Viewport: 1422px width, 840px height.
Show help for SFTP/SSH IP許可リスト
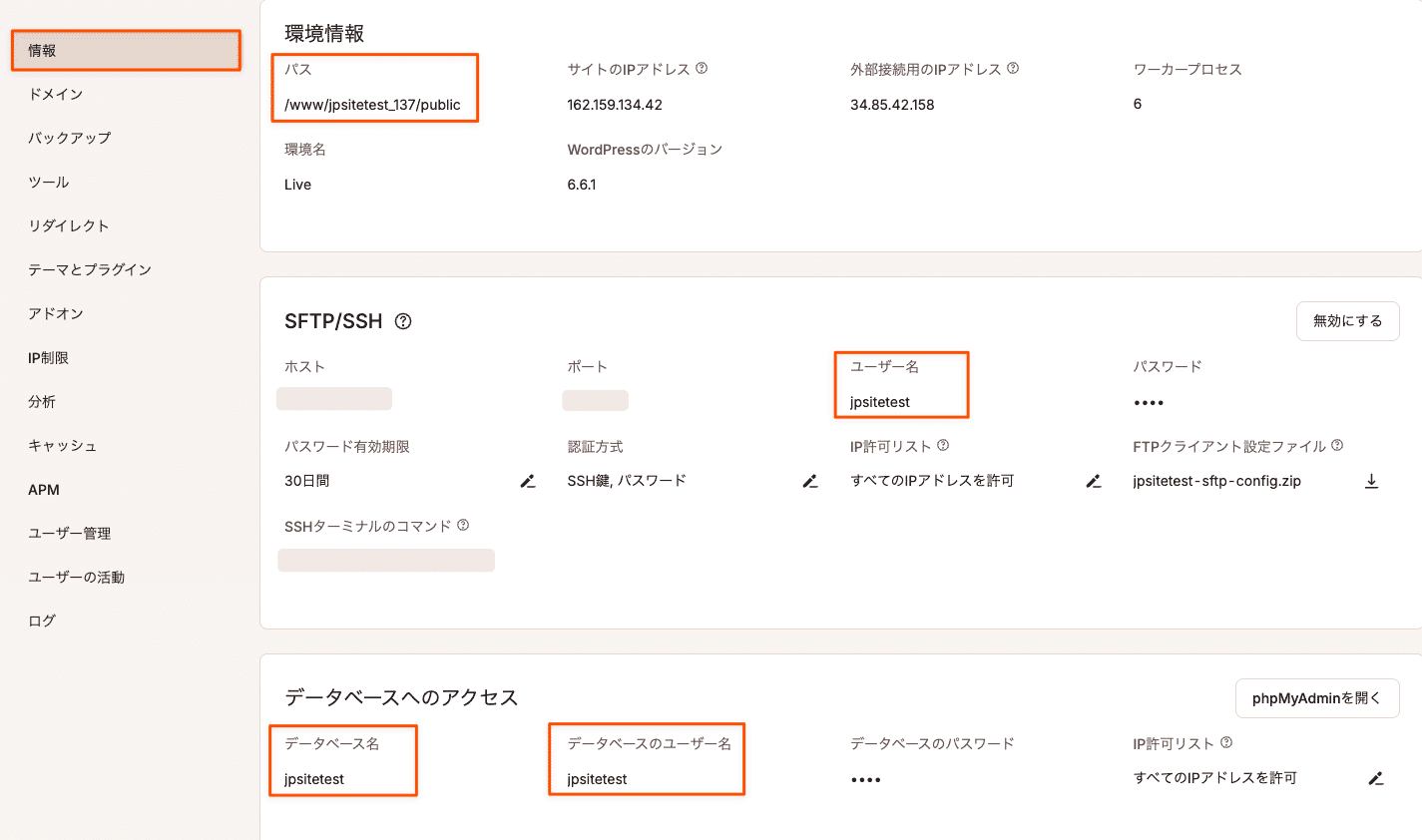(x=943, y=446)
